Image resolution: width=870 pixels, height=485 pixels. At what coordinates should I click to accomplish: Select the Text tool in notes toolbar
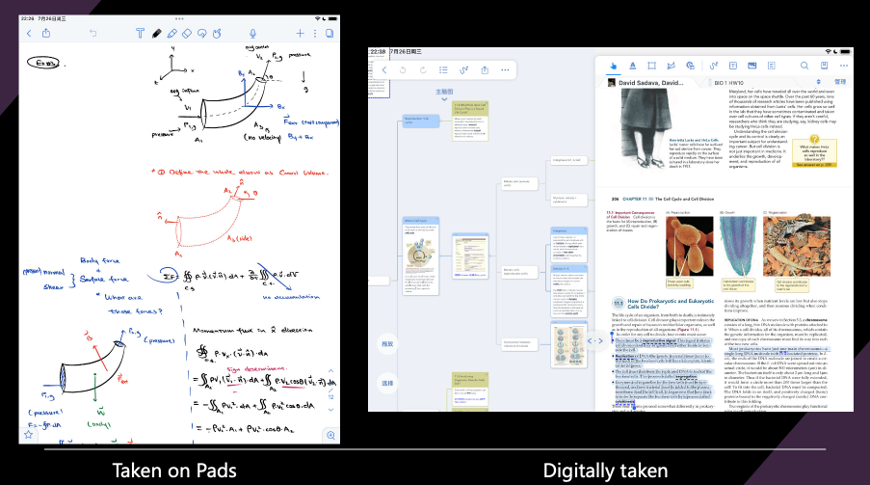click(x=140, y=33)
